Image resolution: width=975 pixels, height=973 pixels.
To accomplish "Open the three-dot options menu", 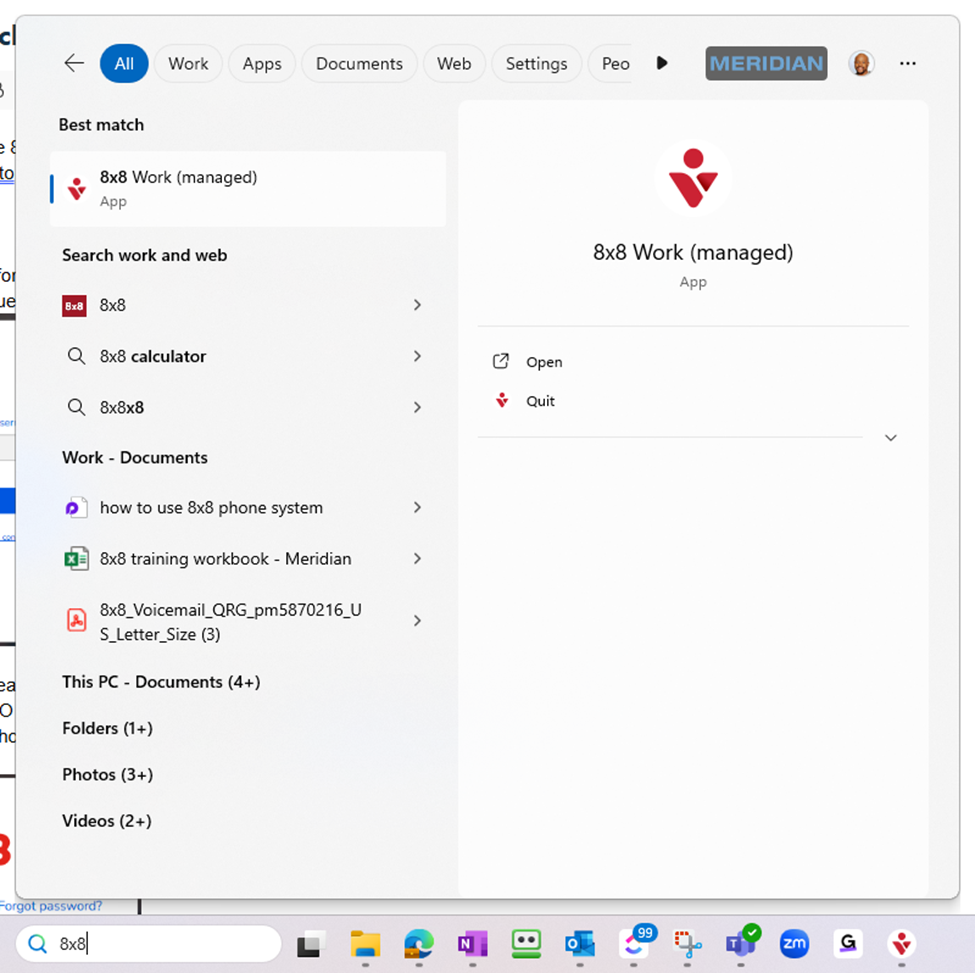I will click(907, 63).
